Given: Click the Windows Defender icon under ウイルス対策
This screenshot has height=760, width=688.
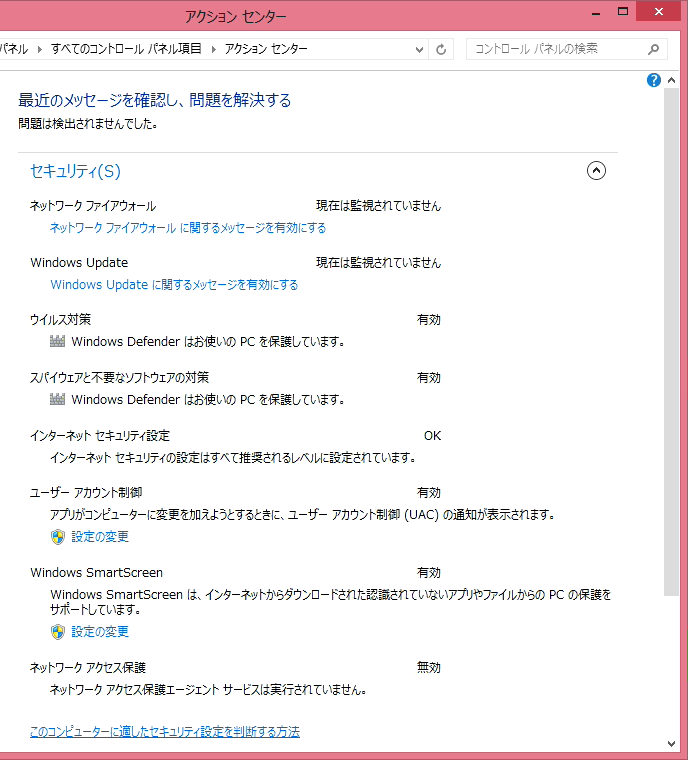Looking at the screenshot, I should point(57,341).
